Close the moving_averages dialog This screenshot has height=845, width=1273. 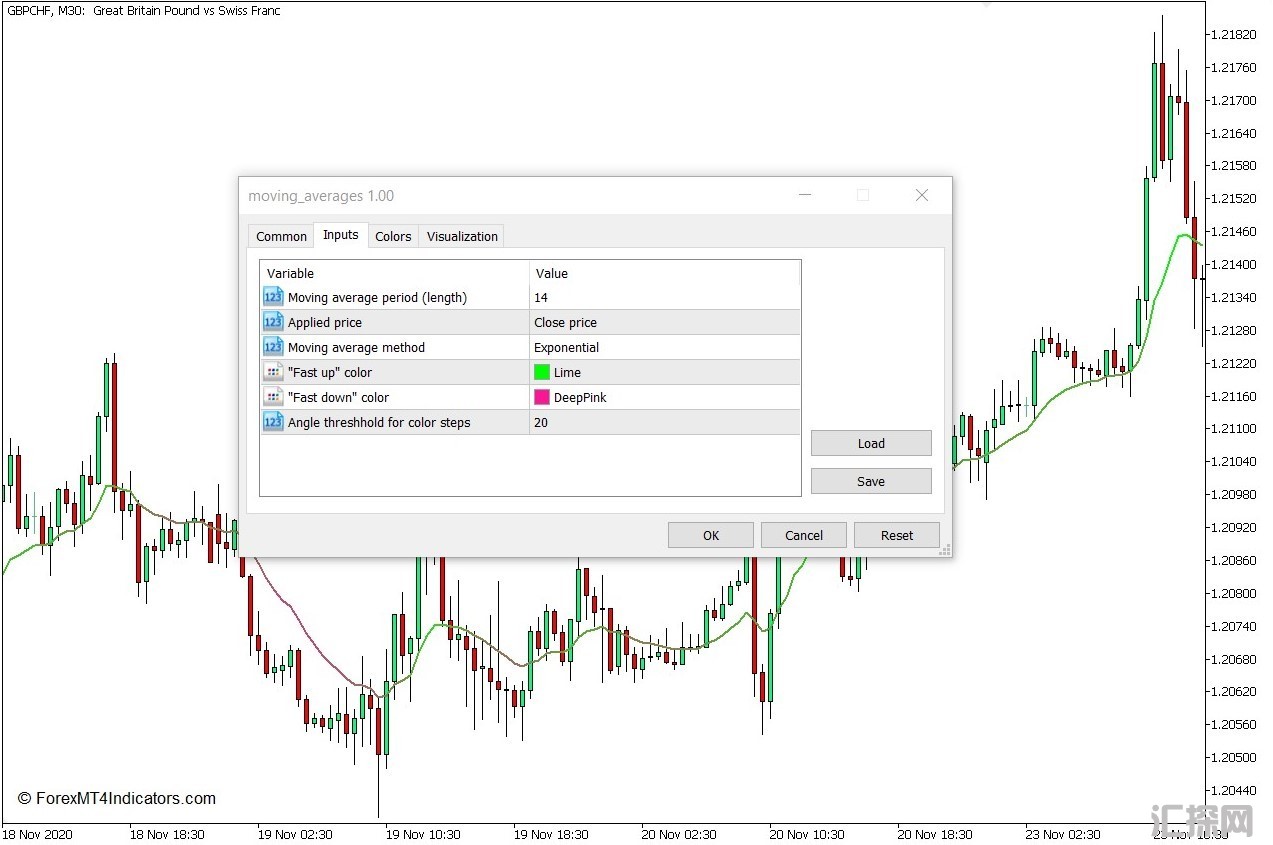[x=922, y=195]
